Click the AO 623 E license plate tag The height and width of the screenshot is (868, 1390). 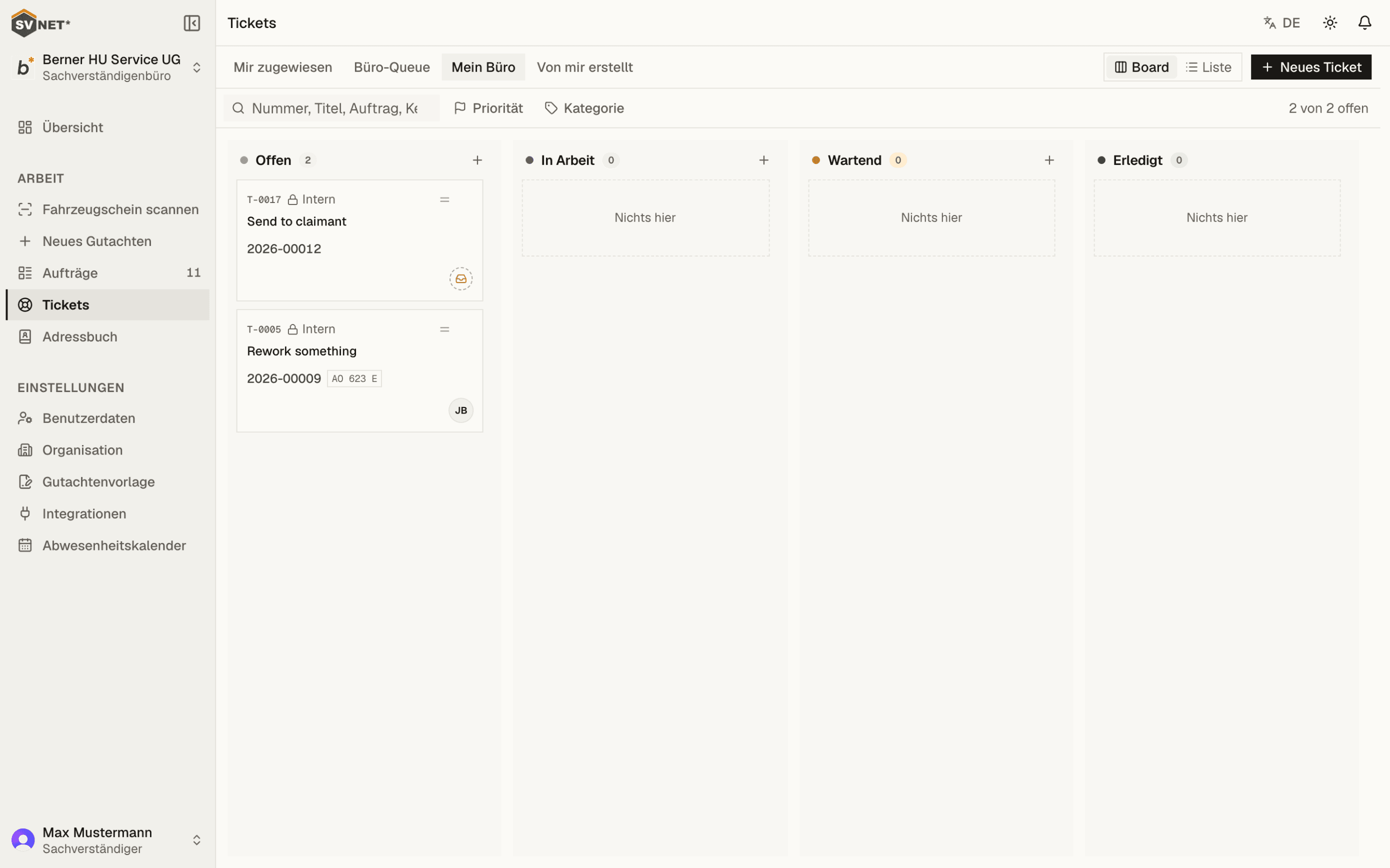[354, 378]
